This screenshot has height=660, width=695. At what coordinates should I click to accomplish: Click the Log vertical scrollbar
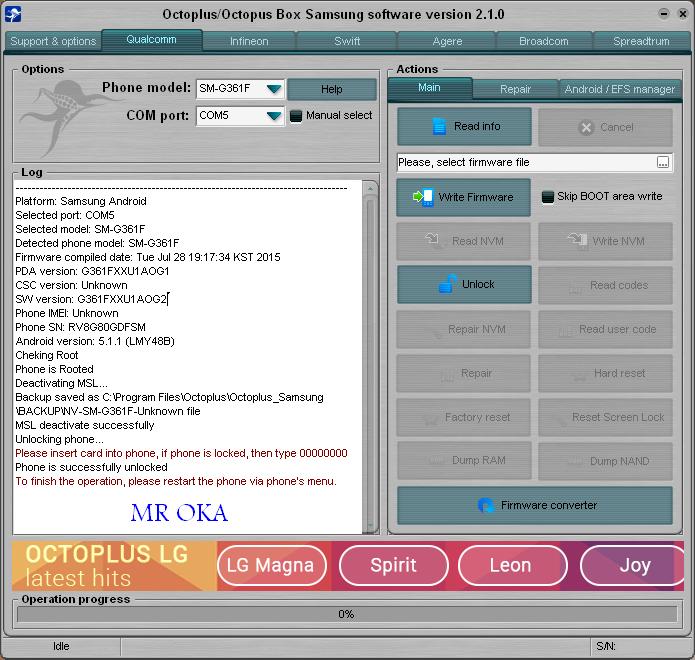[x=370, y=357]
